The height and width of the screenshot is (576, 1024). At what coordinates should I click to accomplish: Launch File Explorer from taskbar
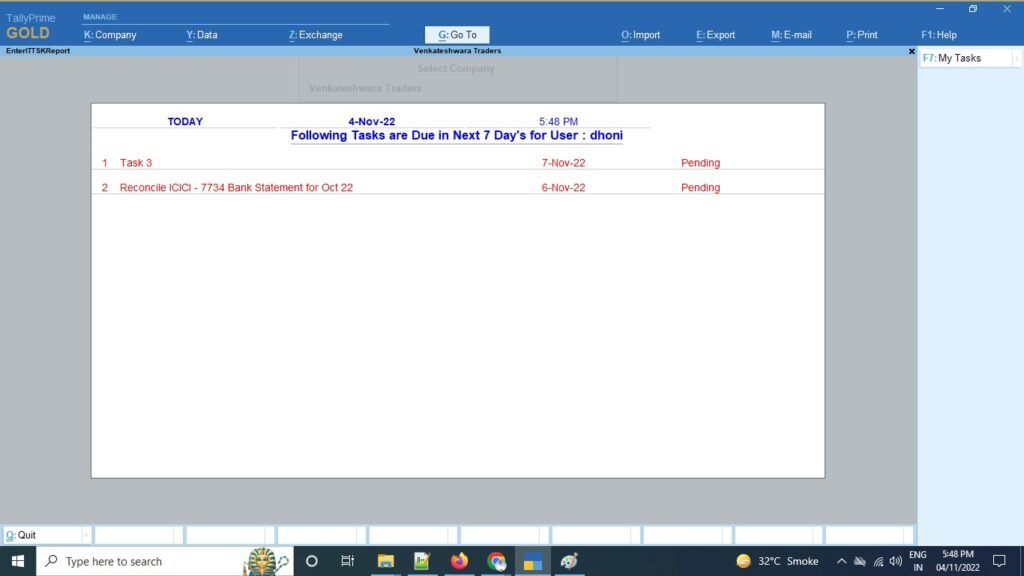pos(385,561)
